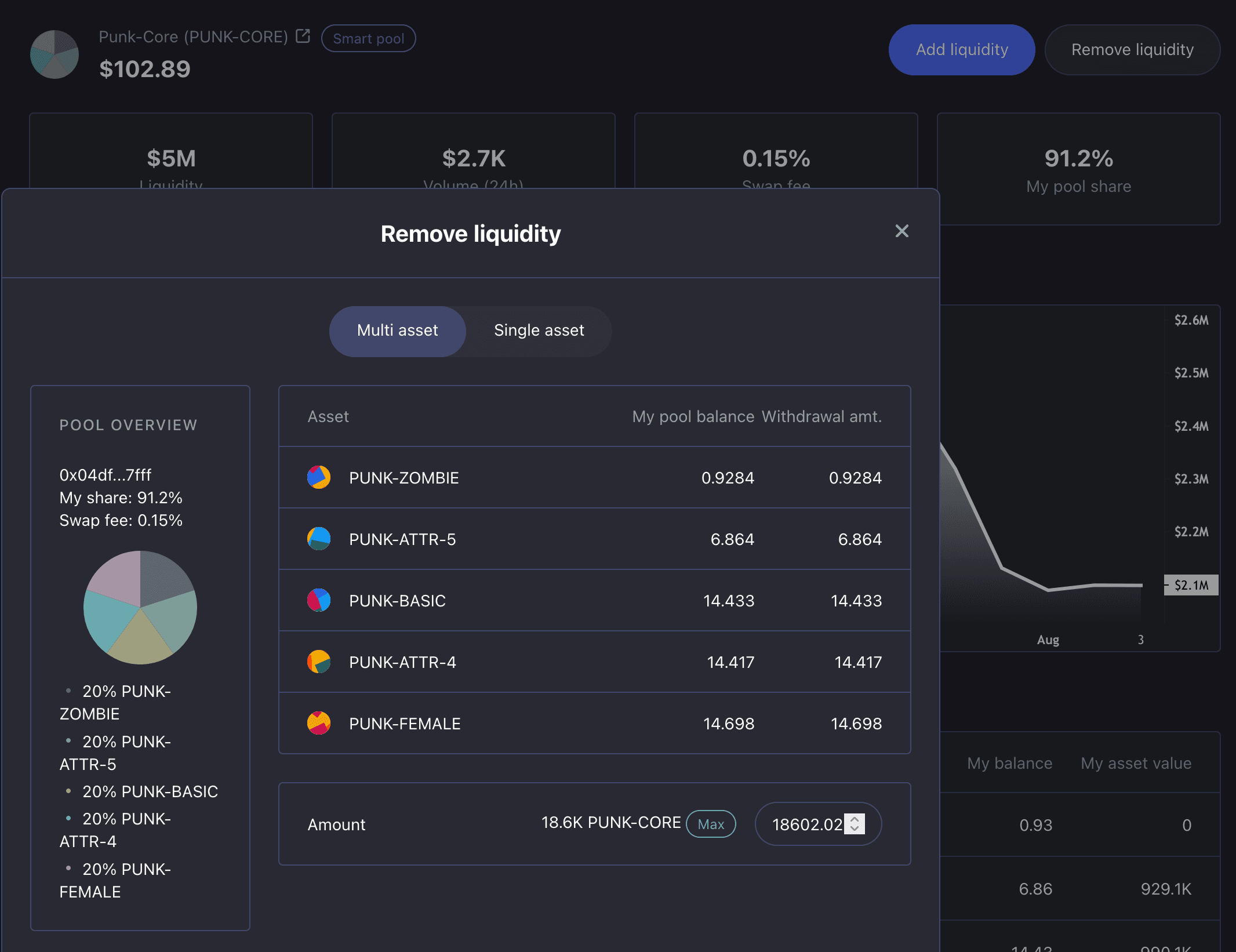
Task: Click the PUNK-ATTR-5 token icon
Action: [319, 539]
